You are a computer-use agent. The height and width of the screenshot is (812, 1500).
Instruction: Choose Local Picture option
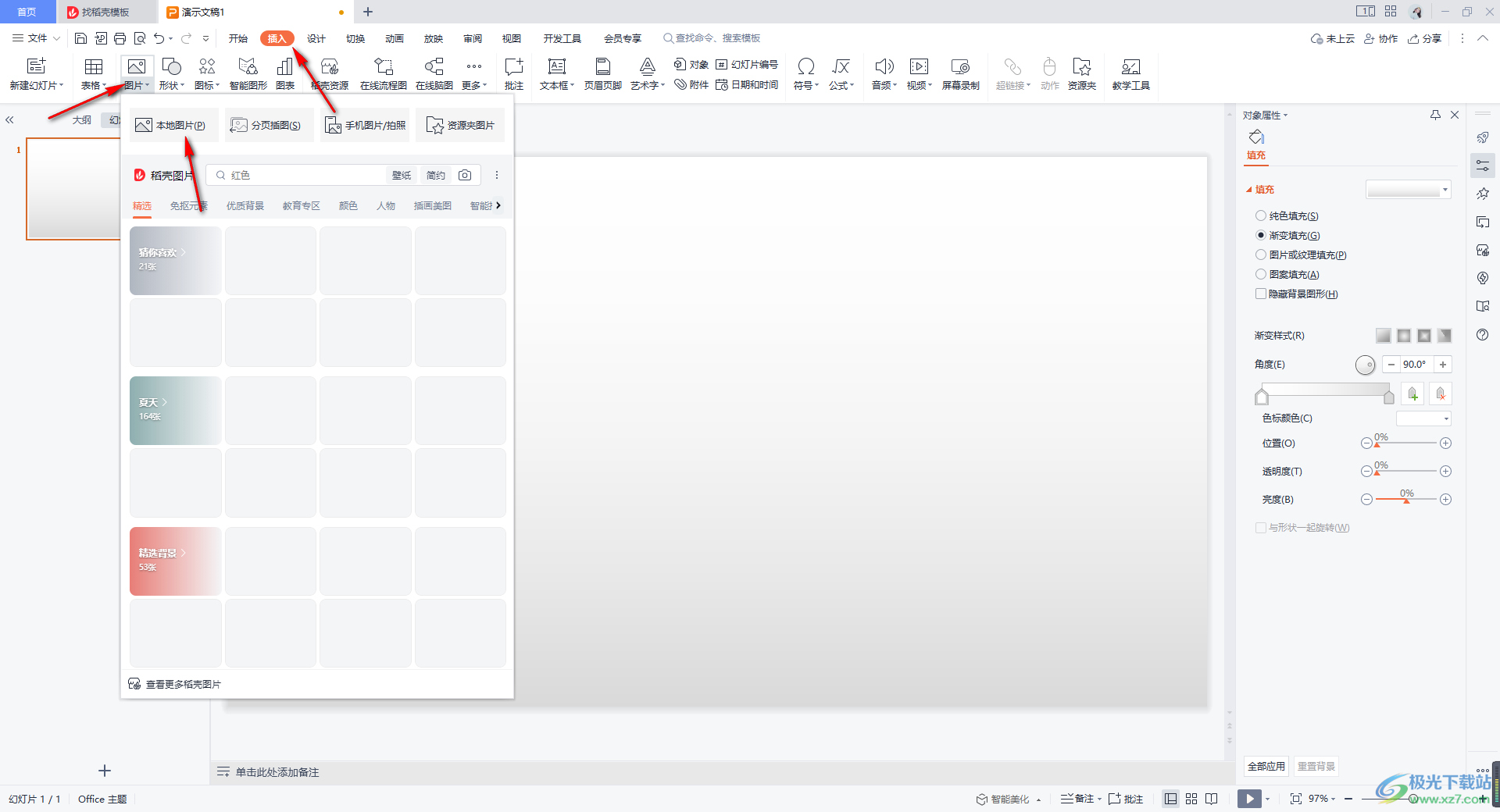coord(173,125)
